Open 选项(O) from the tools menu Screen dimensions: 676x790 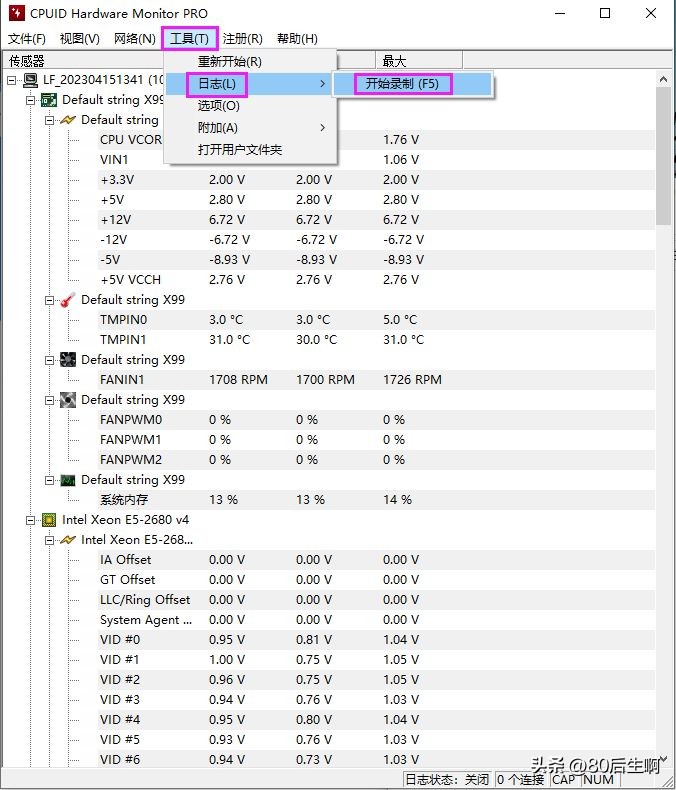[x=250, y=106]
